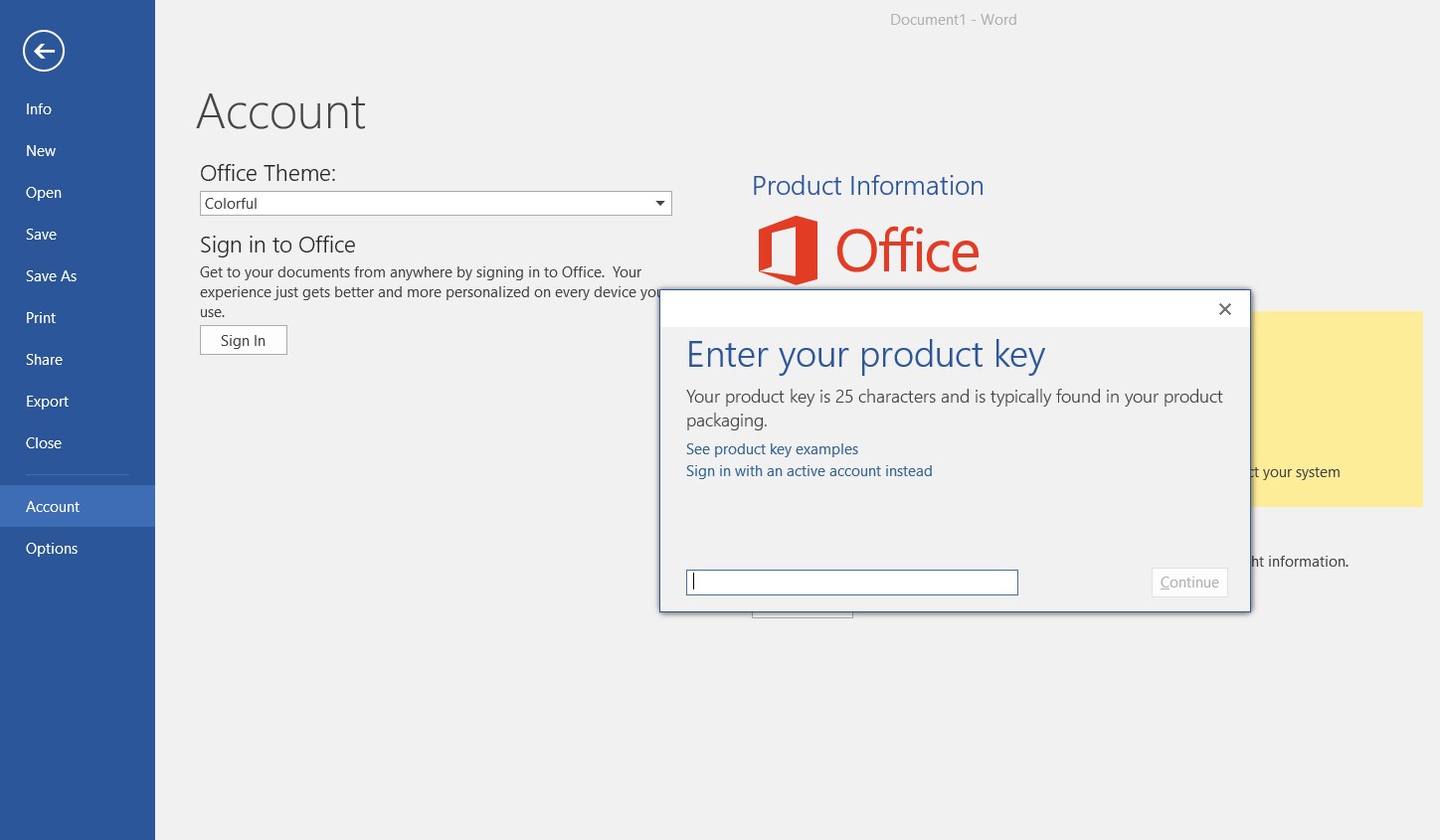Select Export from the navigation pane

47,401
